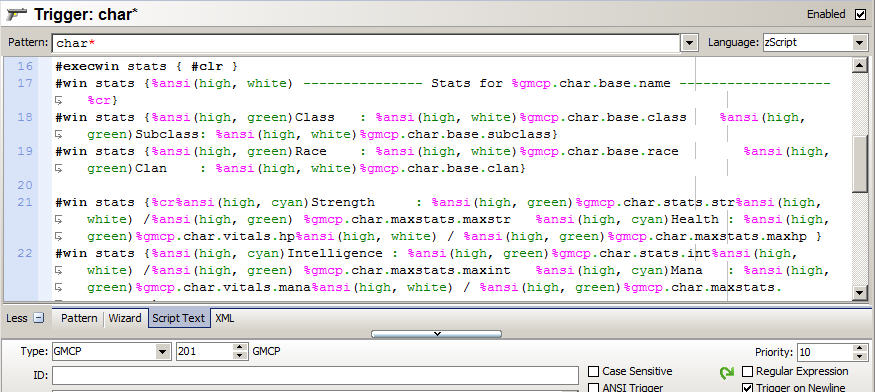
Task: Click line number 17 in gutter
Action: click(25, 83)
